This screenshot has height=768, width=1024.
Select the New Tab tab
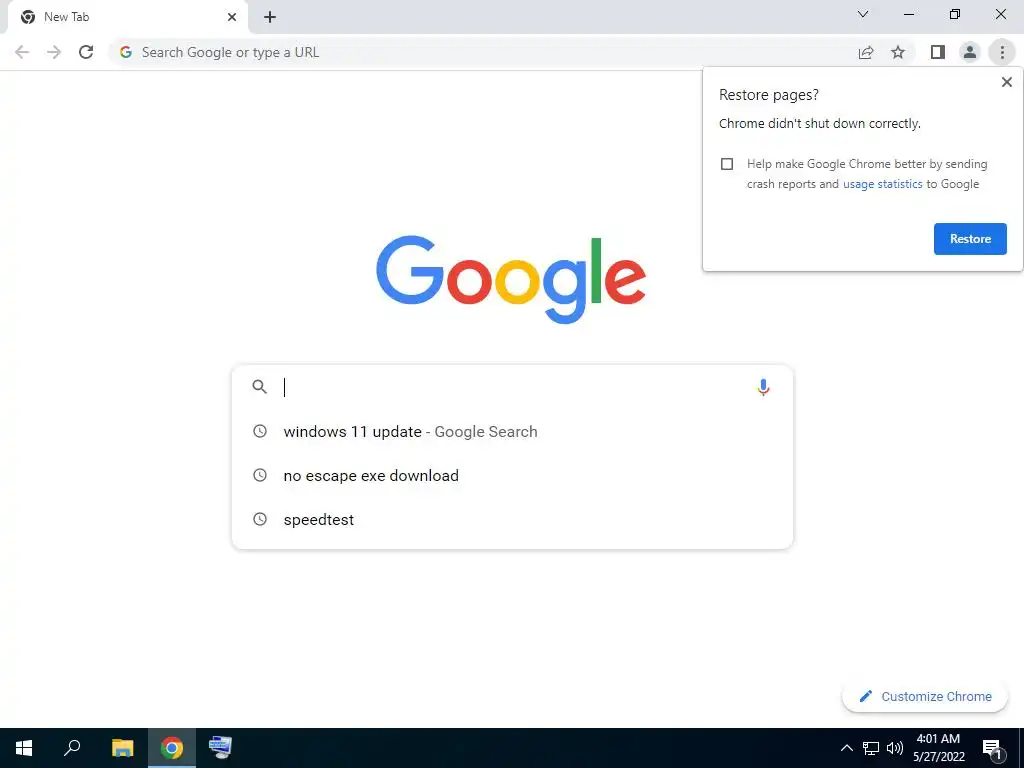click(127, 17)
